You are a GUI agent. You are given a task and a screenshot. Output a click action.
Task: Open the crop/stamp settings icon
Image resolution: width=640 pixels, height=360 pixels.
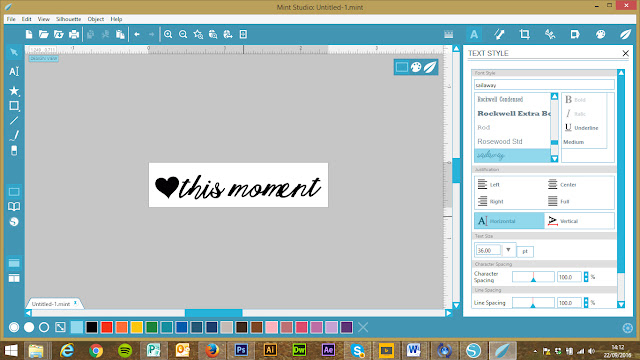[x=524, y=35]
